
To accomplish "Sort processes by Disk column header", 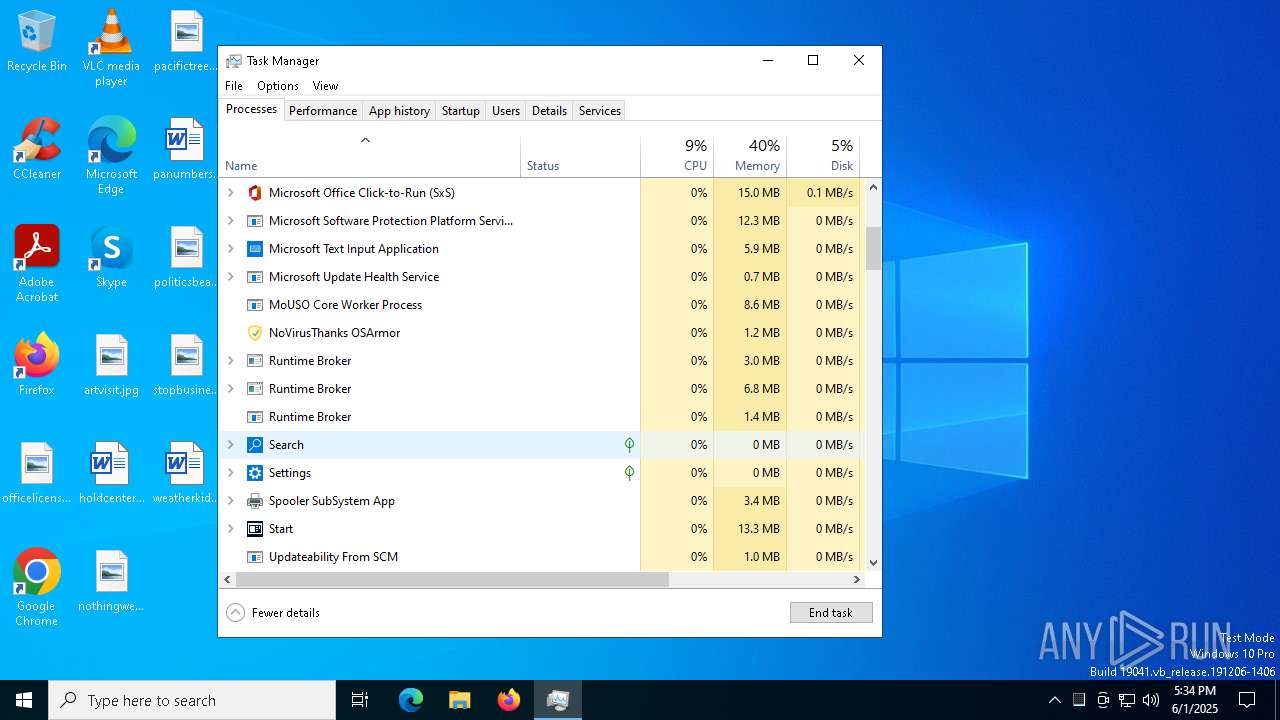I will click(x=823, y=156).
